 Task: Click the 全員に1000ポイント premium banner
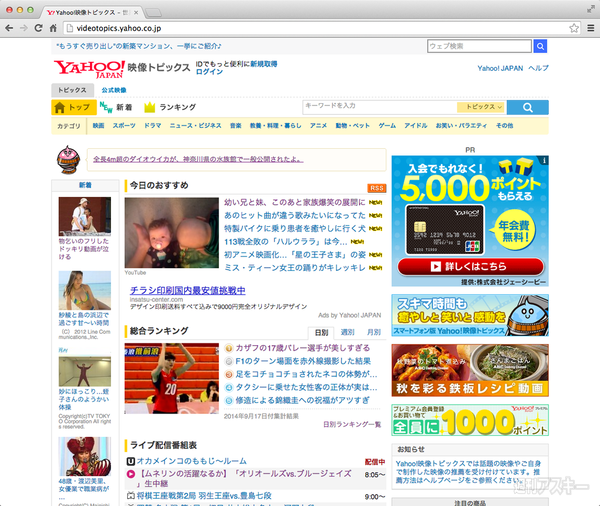[x=470, y=420]
